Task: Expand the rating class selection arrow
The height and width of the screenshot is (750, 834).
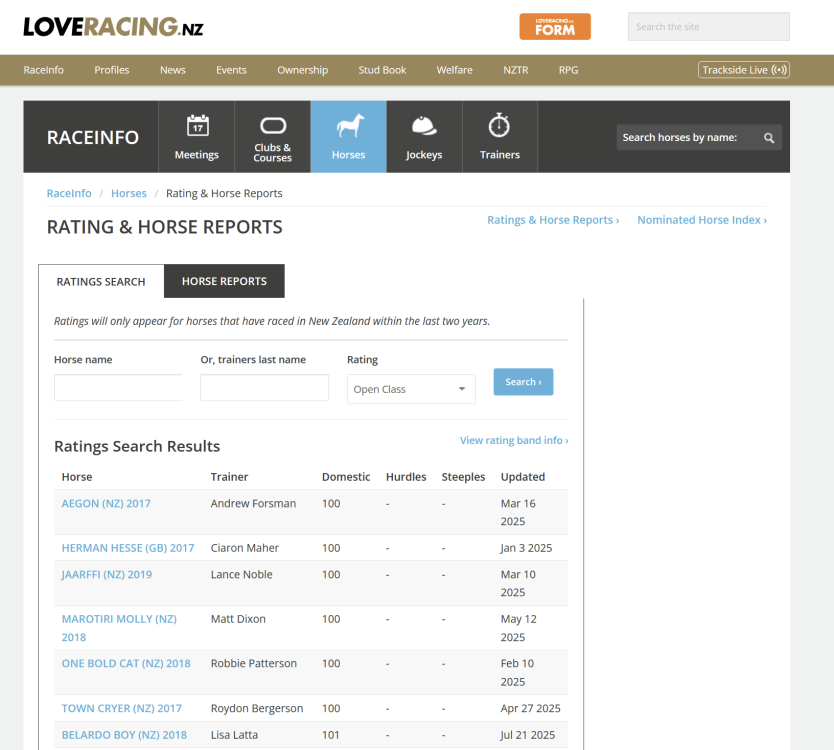Action: tap(461, 389)
